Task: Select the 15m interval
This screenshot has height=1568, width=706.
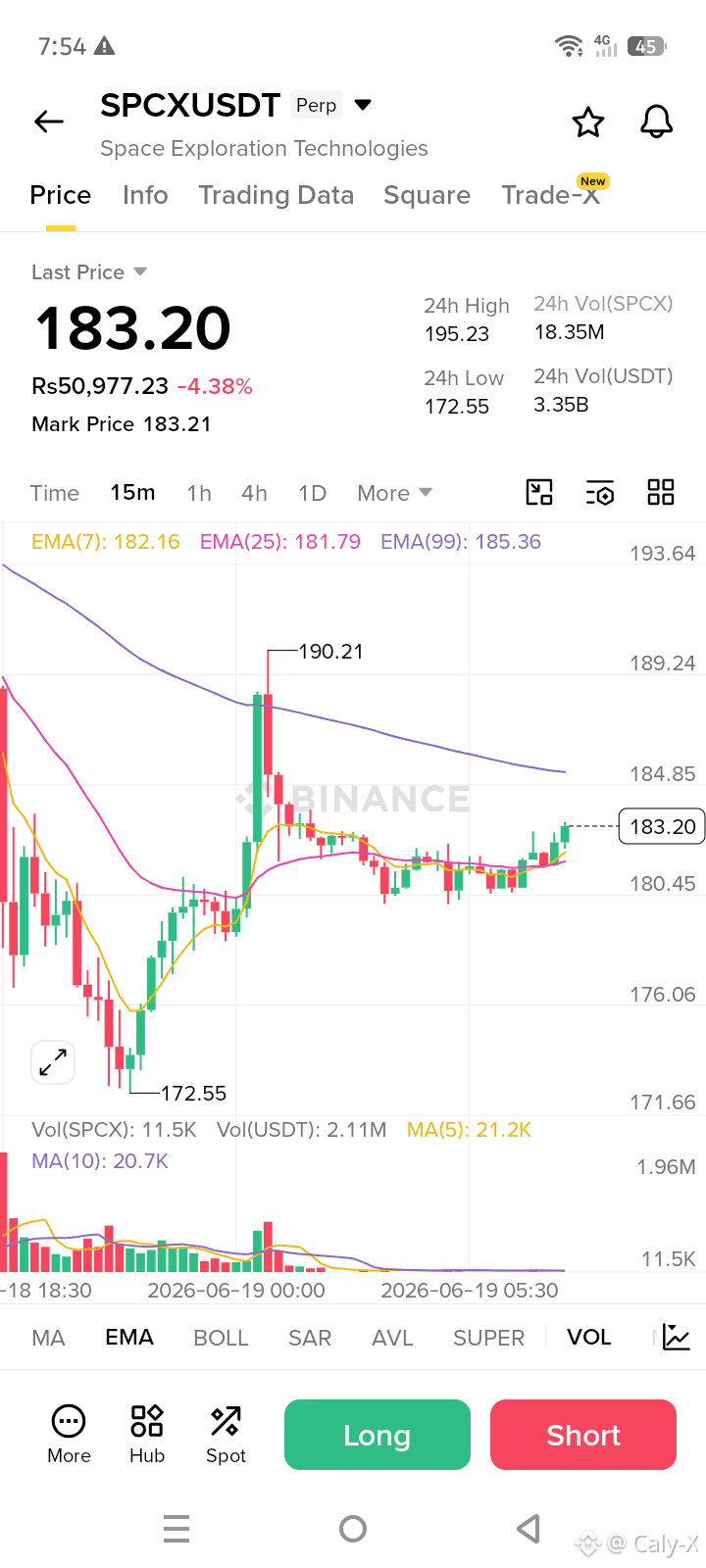Action: (x=132, y=492)
